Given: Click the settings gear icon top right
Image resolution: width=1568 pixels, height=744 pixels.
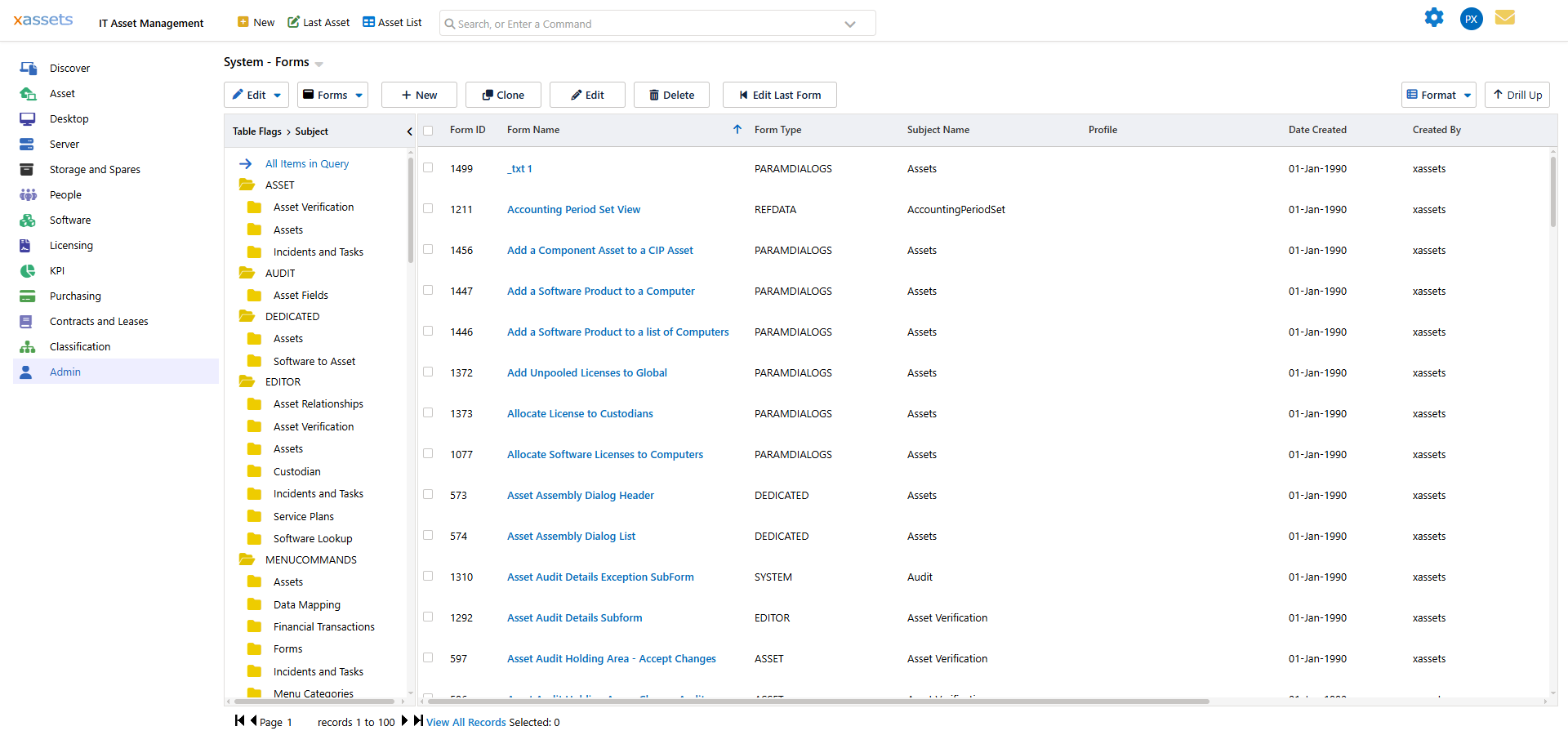Looking at the screenshot, I should (1434, 17).
